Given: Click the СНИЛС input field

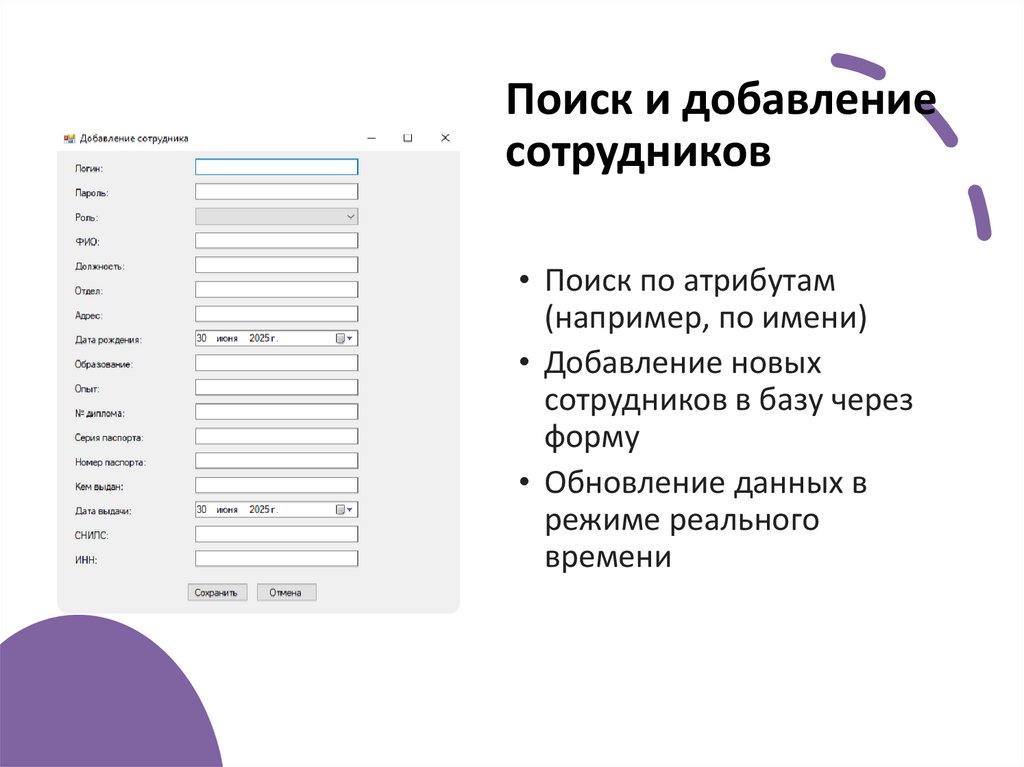Looking at the screenshot, I should [x=276, y=534].
